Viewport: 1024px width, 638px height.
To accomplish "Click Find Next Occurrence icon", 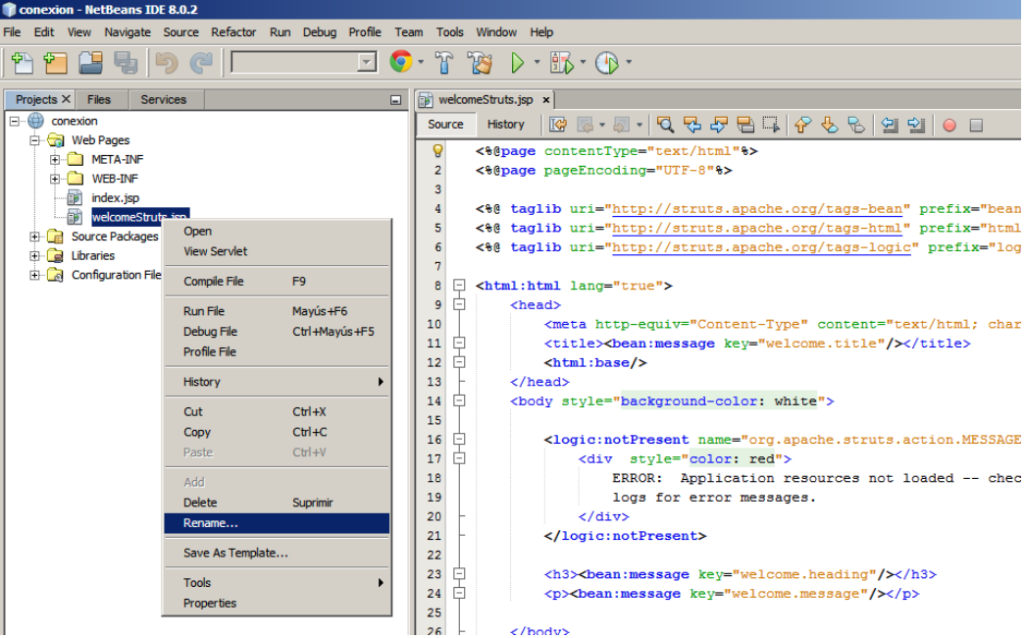I will coord(718,125).
